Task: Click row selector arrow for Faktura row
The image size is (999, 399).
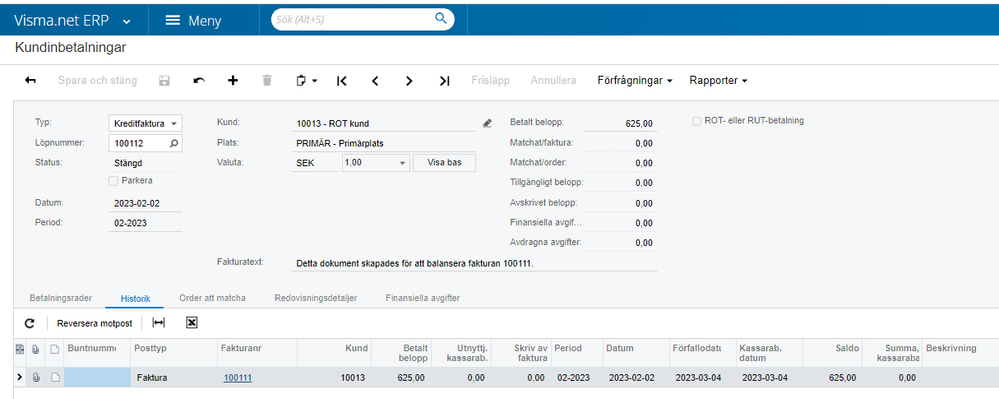Action: point(19,377)
